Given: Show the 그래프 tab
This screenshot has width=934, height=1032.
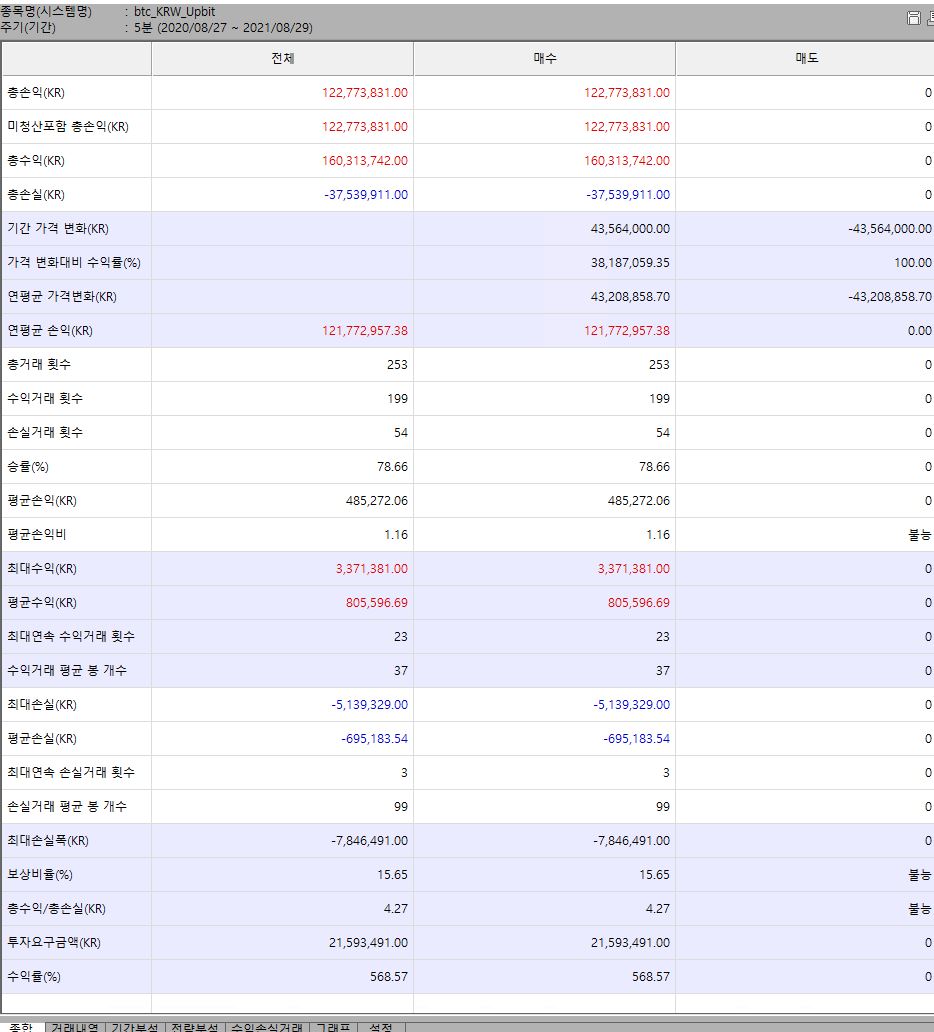Looking at the screenshot, I should 333,1027.
